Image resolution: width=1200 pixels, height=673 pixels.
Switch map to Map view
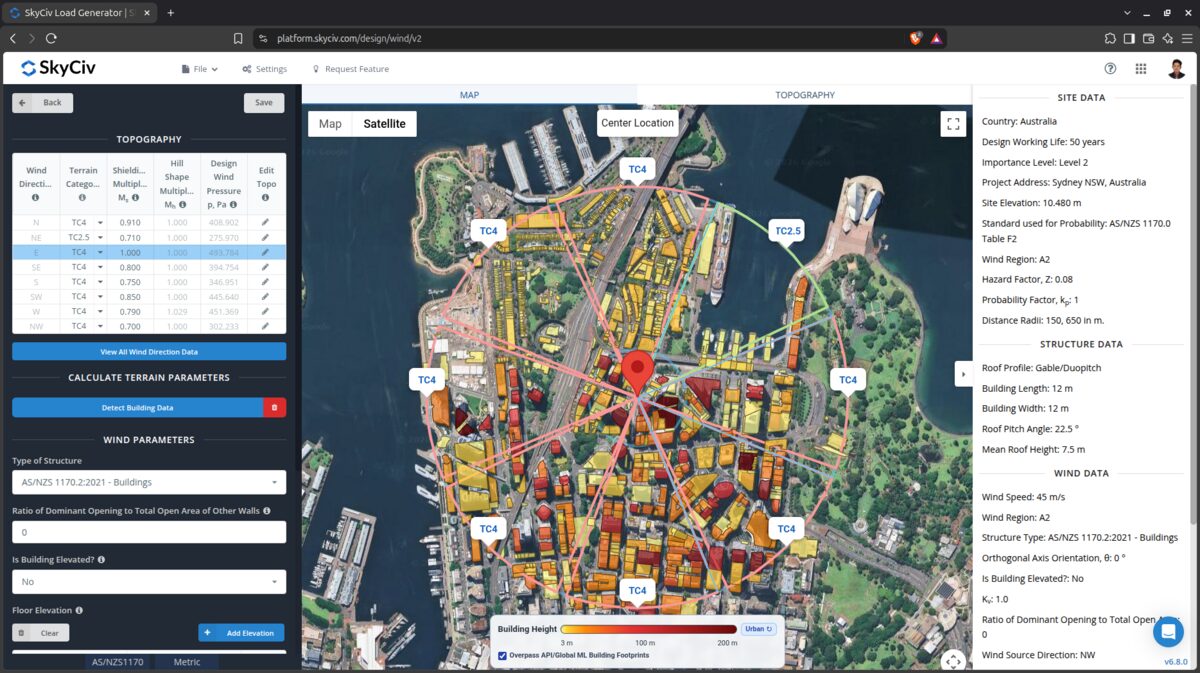(330, 124)
